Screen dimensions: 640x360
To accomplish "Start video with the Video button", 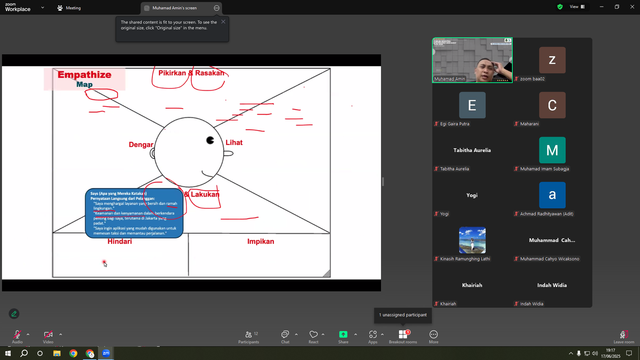I will coord(48,336).
